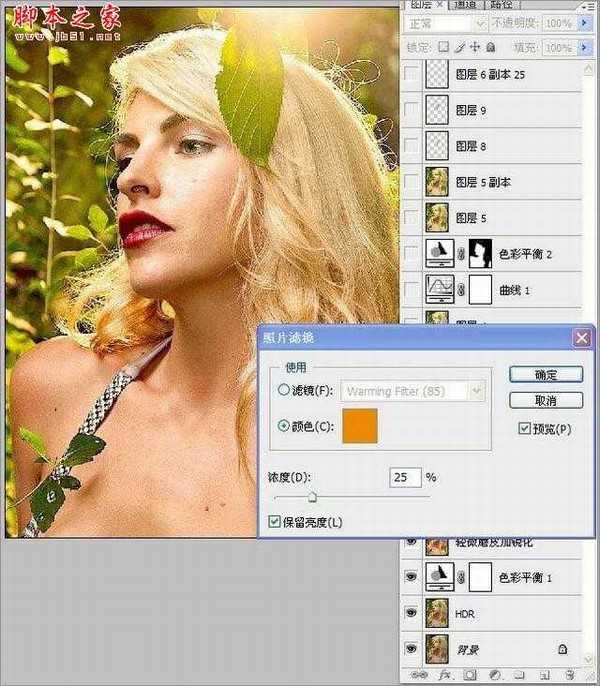Open the blend mode 正常 dropdown
Screen dimensions: 600x686
pyautogui.click(x=443, y=24)
